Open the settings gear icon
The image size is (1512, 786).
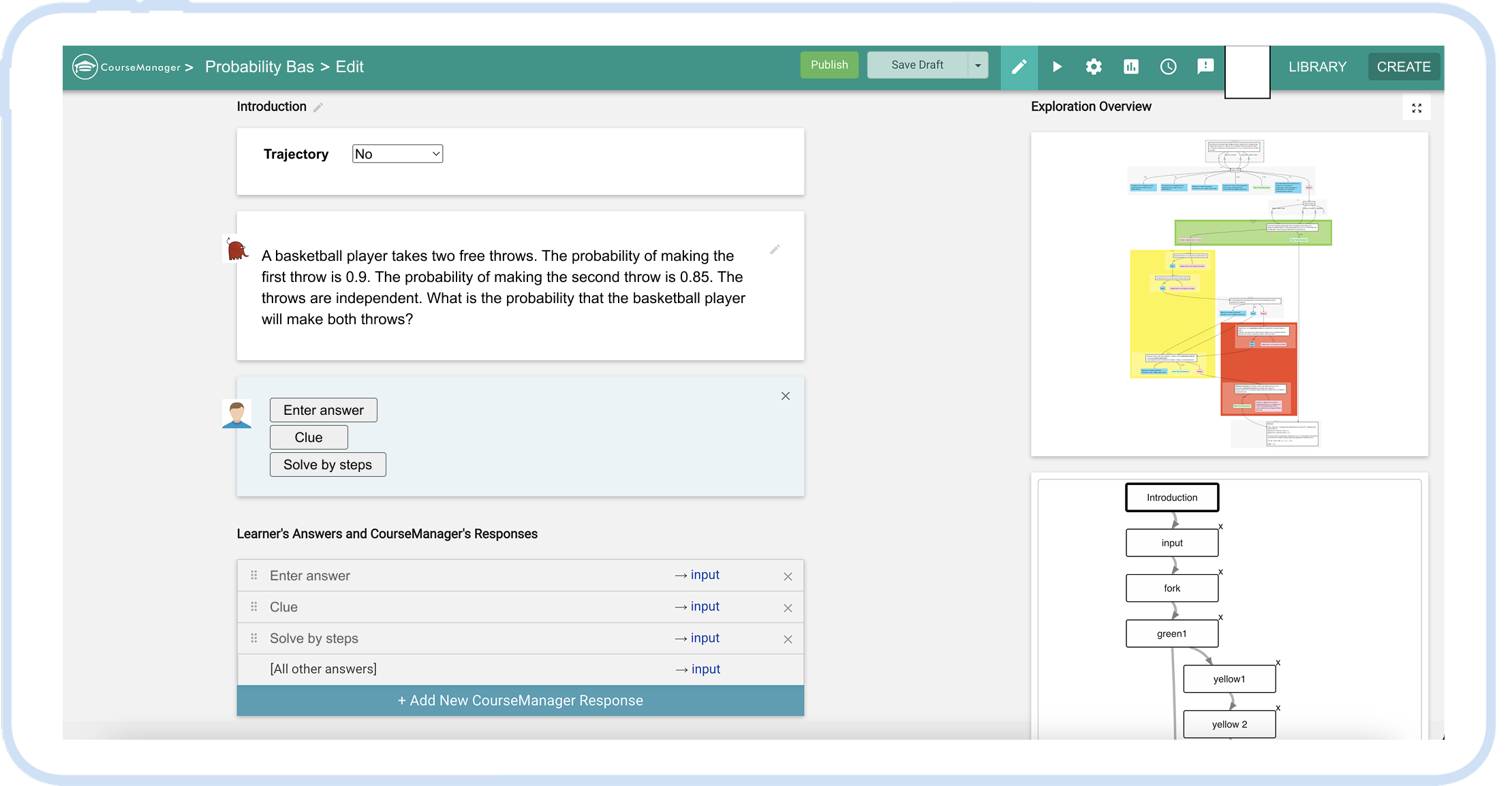click(1094, 67)
